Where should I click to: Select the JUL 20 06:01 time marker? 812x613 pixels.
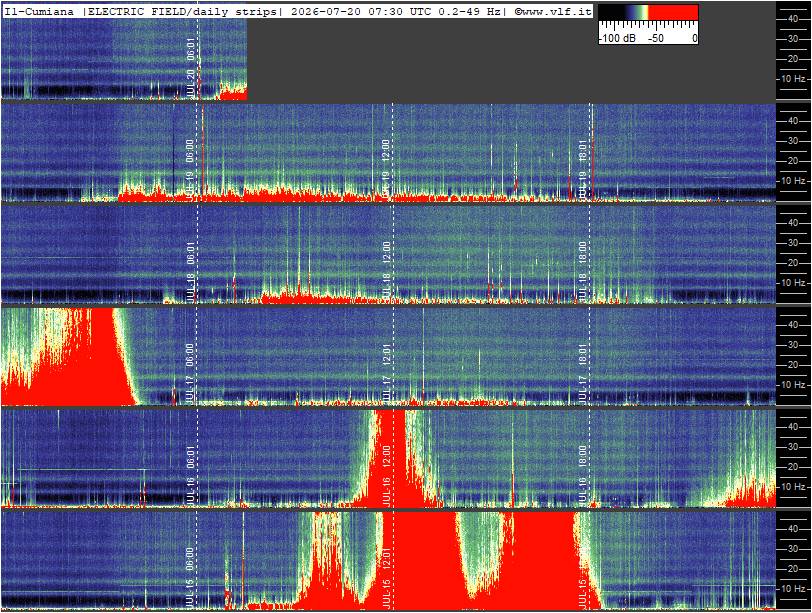point(191,67)
